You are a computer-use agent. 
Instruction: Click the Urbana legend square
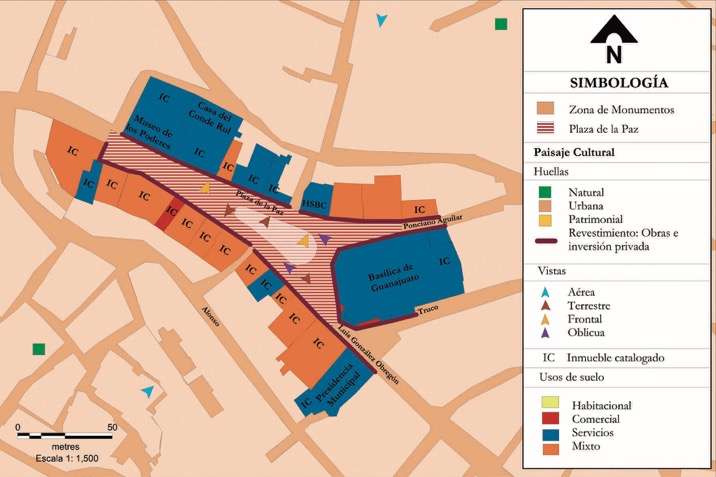click(545, 205)
